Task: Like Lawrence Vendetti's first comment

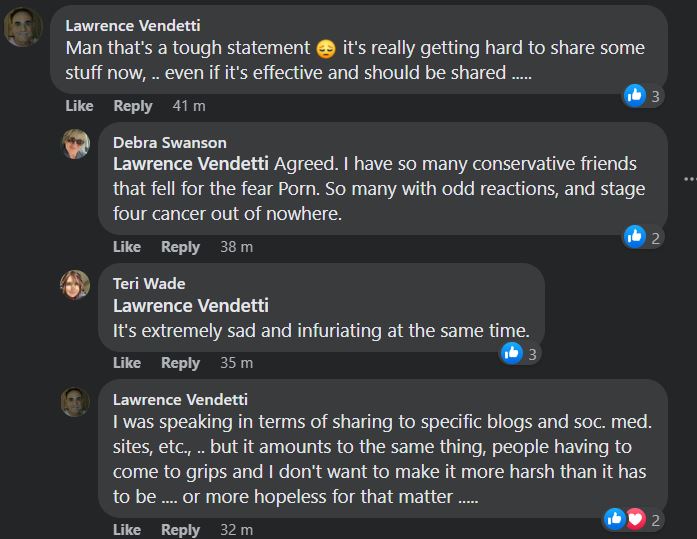Action: pyautogui.click(x=79, y=106)
